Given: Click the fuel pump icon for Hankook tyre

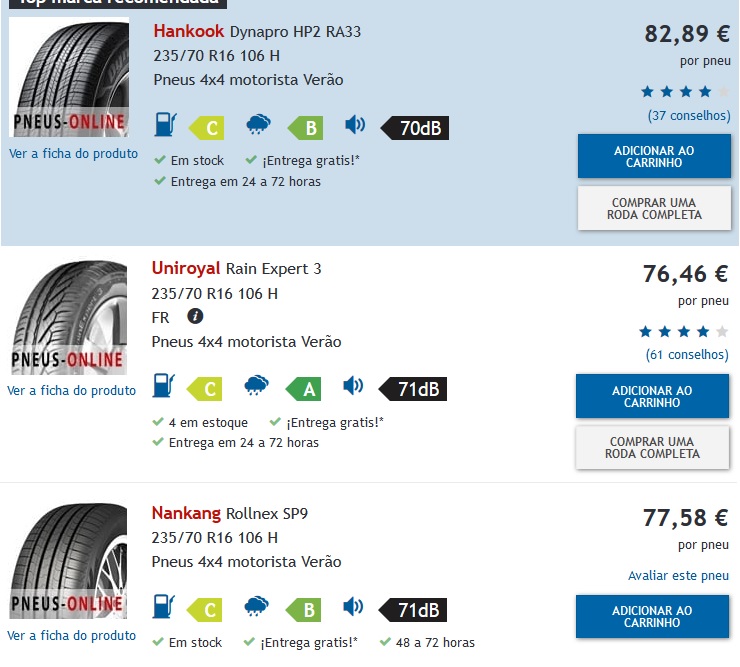Looking at the screenshot, I should pos(165,125).
